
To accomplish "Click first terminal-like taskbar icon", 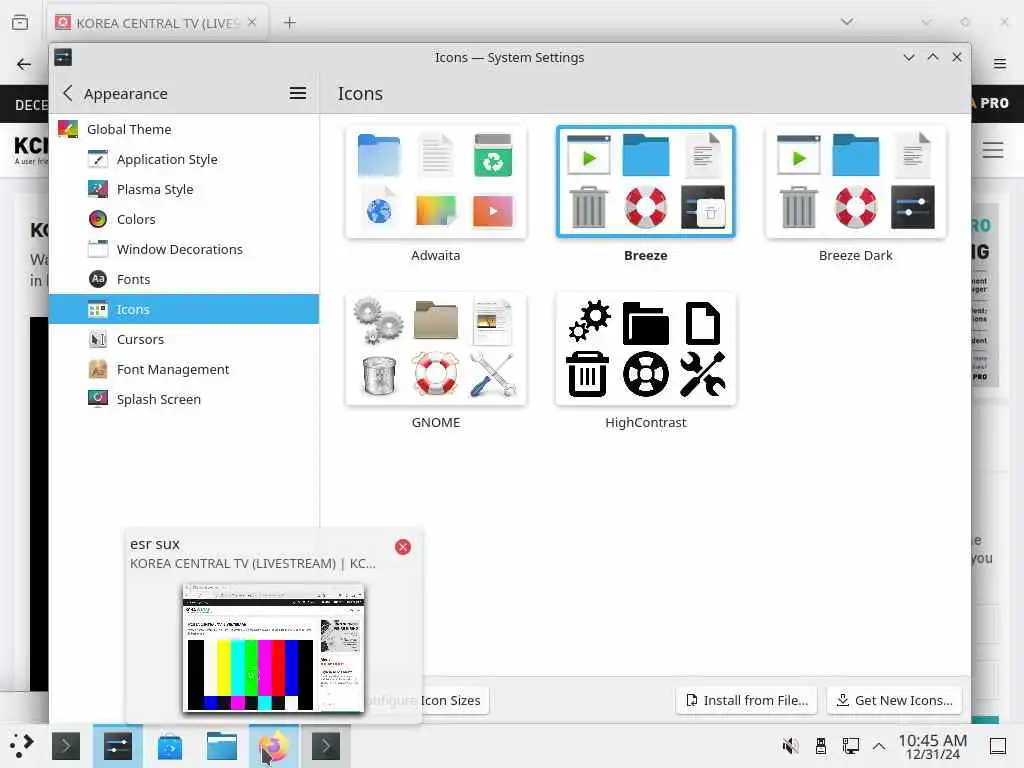I will click(x=66, y=746).
